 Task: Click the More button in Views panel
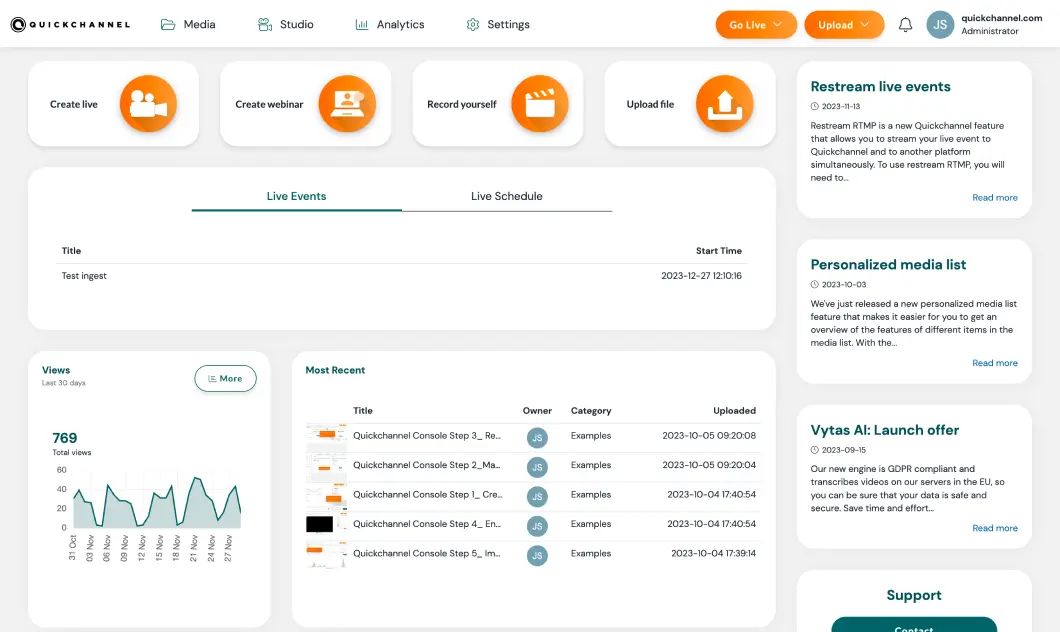coord(225,378)
